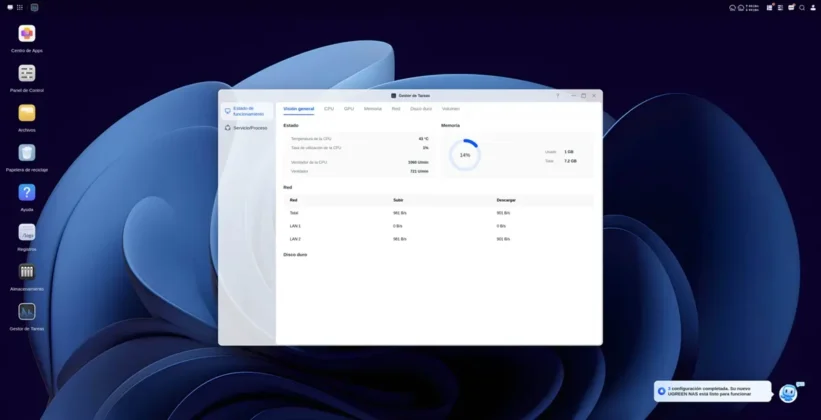Select the LAN 2 row
Image resolution: width=821 pixels, height=420 pixels.
(438, 239)
